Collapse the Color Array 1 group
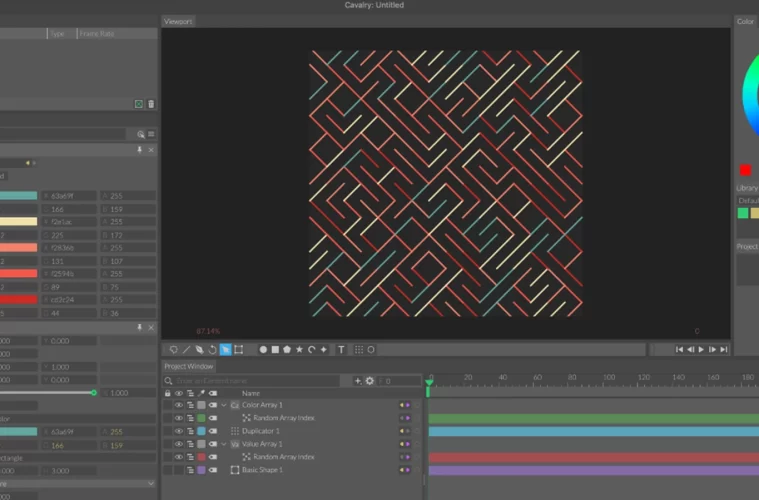The width and height of the screenshot is (759, 500). pos(224,405)
